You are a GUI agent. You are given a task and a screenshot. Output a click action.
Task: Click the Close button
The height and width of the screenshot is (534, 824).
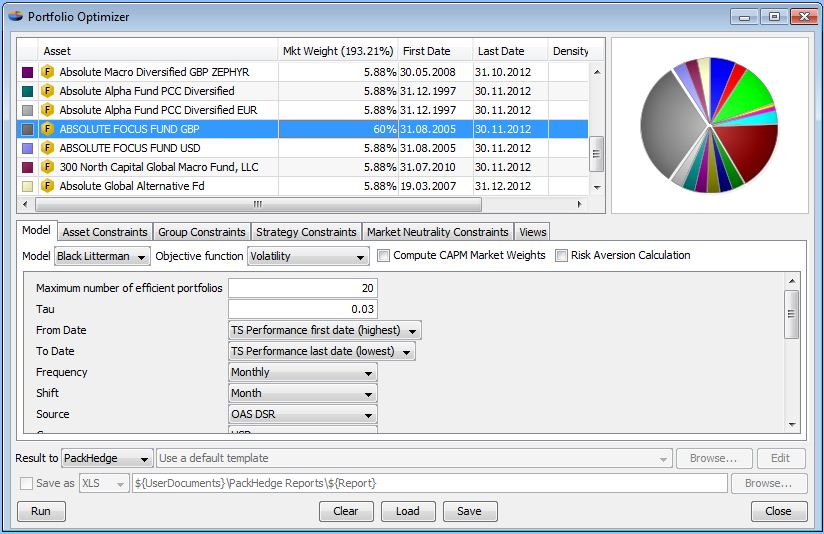coord(778,511)
